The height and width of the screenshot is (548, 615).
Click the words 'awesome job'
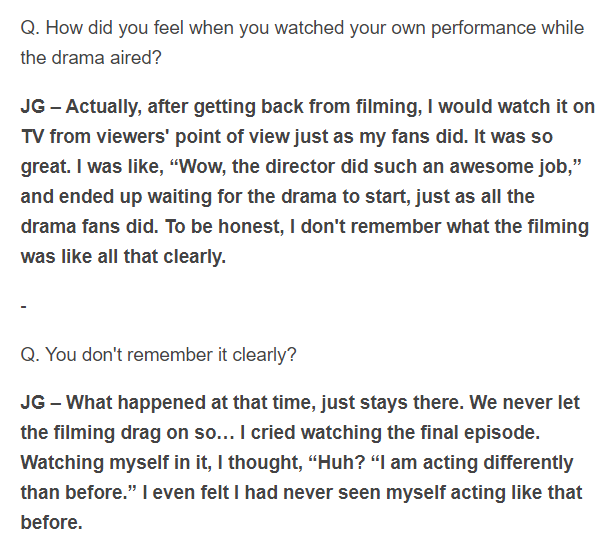tap(511, 167)
